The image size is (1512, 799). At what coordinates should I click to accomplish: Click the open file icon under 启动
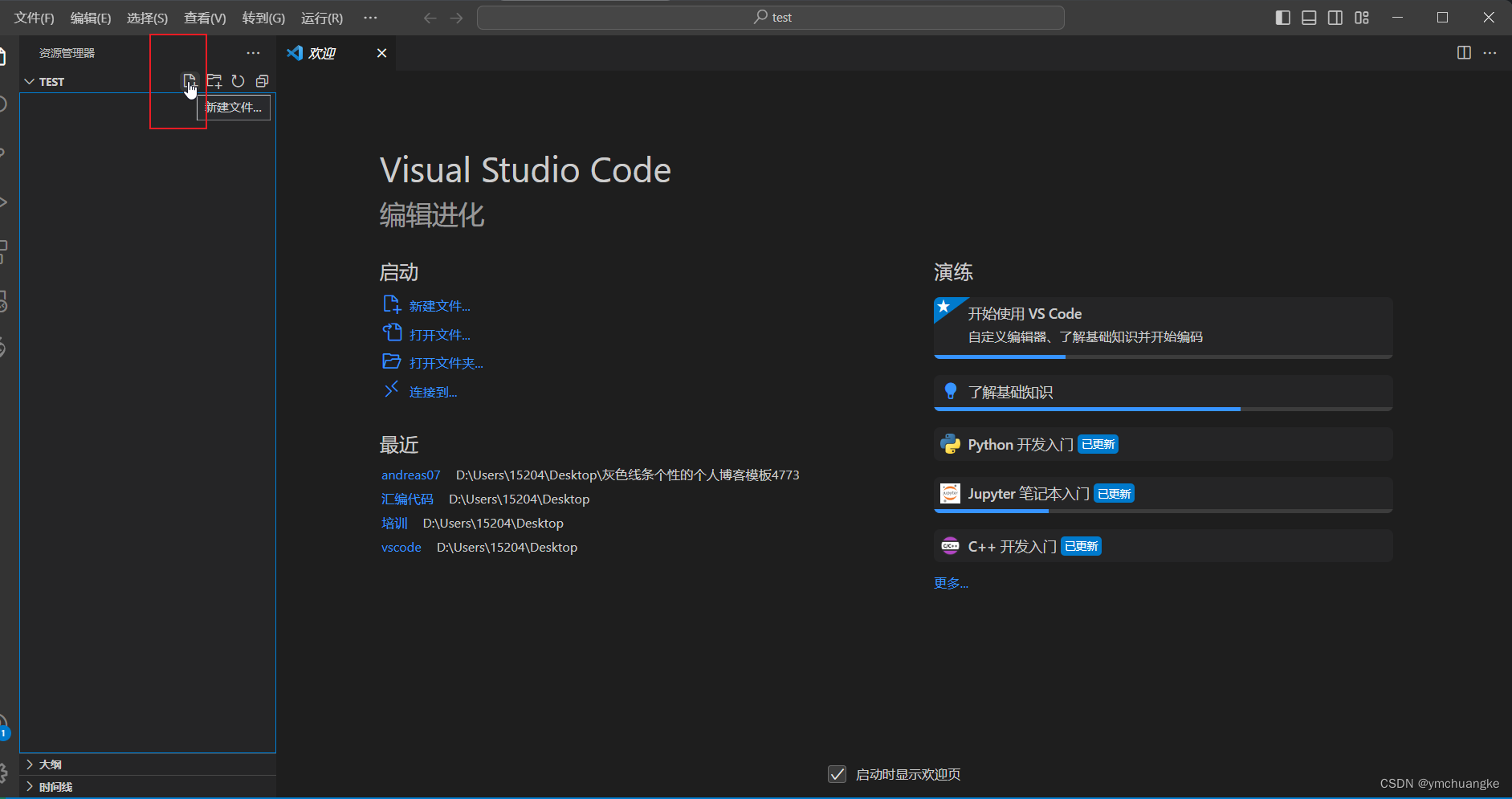392,332
